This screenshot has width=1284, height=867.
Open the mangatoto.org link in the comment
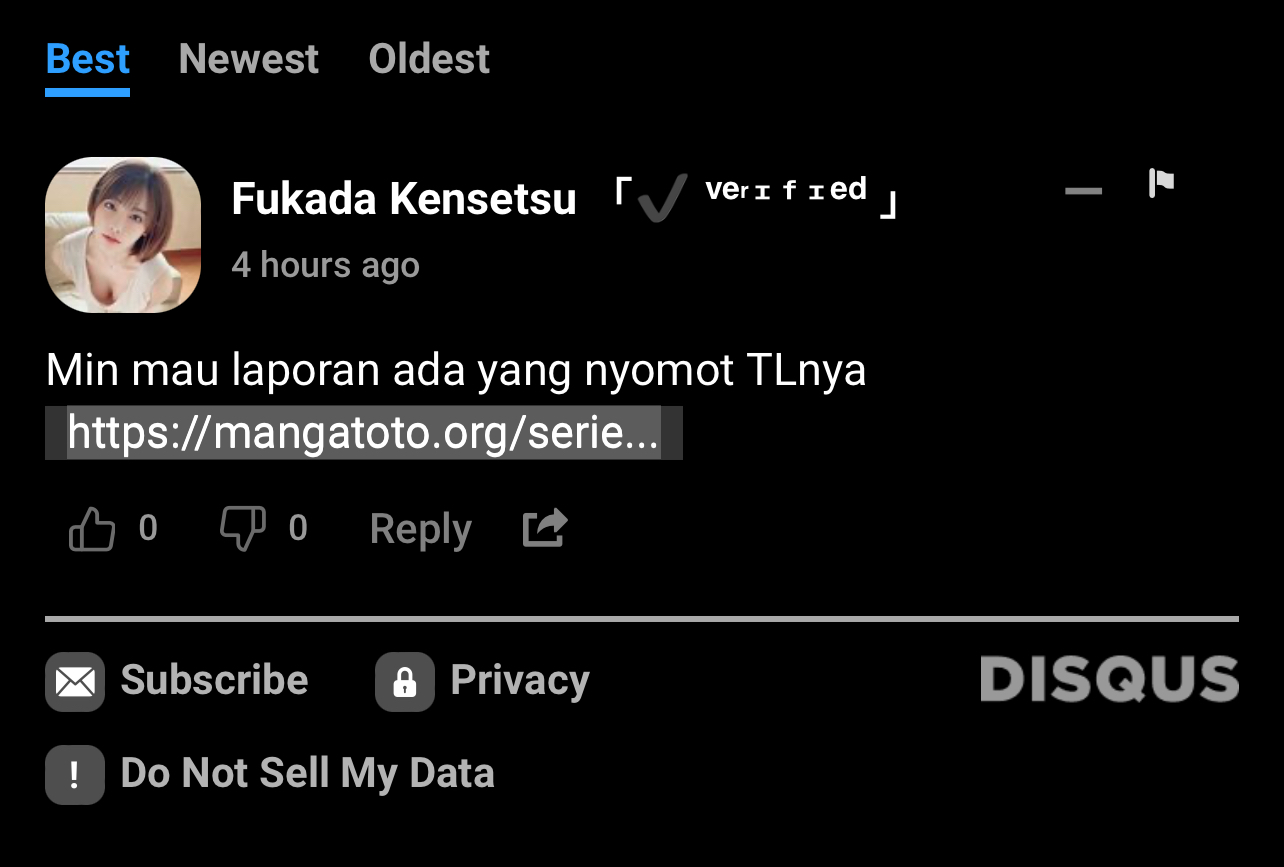[x=364, y=433]
